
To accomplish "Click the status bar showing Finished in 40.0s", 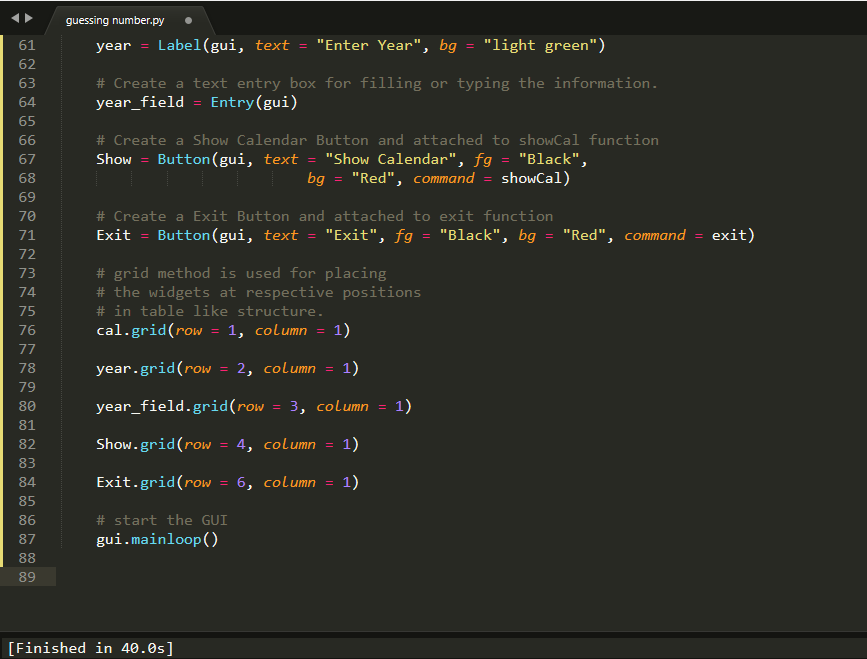I will pyautogui.click(x=90, y=647).
